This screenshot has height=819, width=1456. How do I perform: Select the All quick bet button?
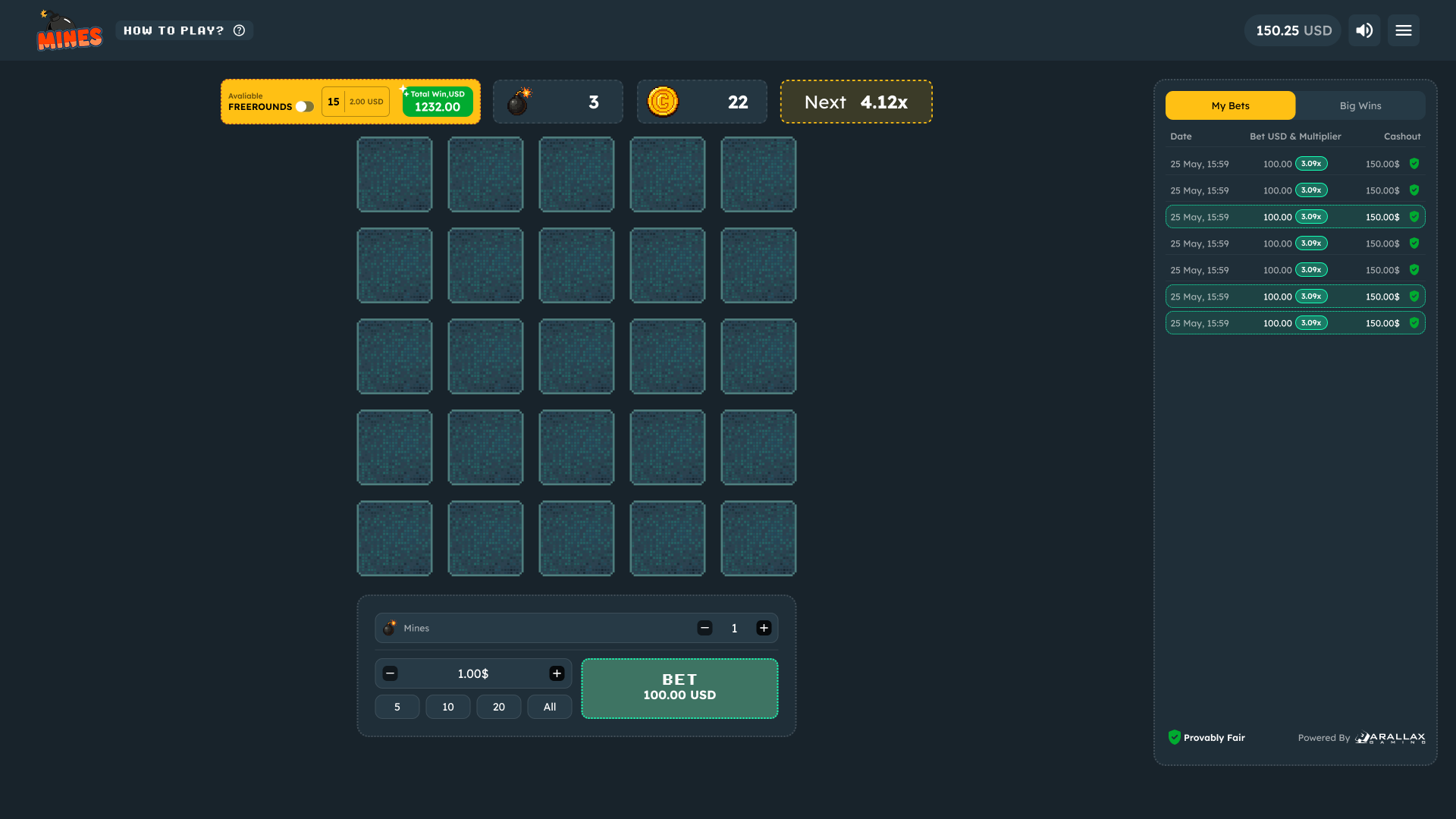pyautogui.click(x=549, y=706)
